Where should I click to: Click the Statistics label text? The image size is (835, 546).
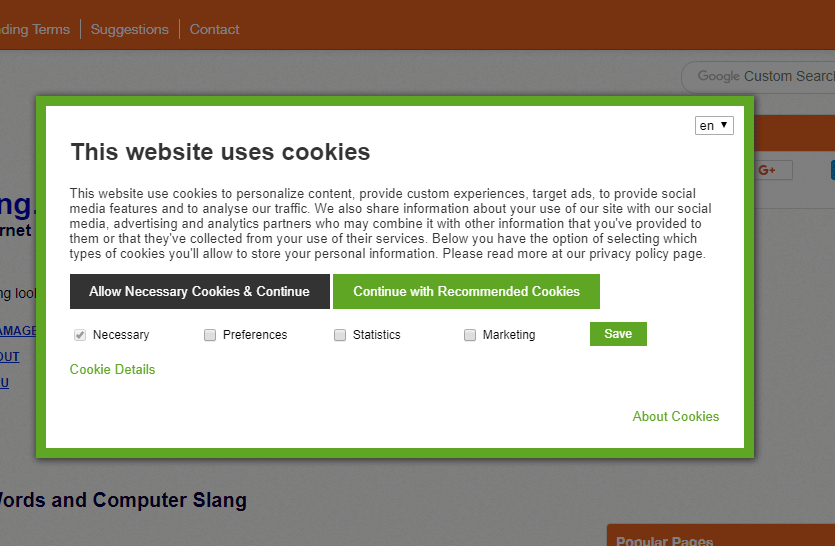(376, 335)
